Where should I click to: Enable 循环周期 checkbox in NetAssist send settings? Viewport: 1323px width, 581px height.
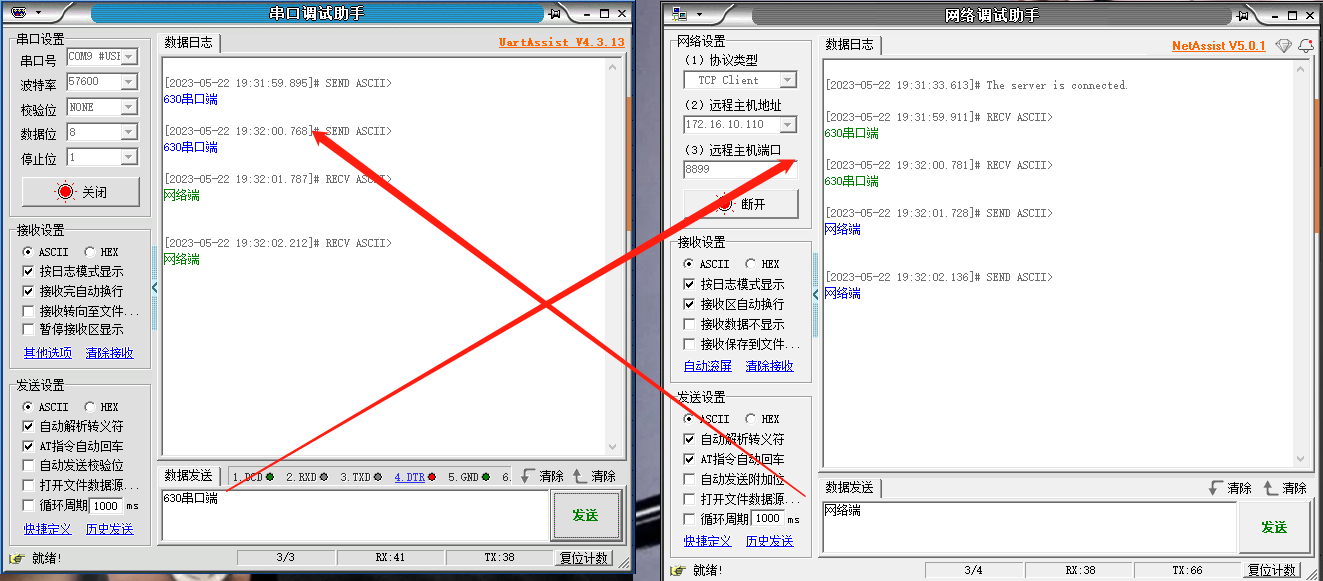click(688, 519)
